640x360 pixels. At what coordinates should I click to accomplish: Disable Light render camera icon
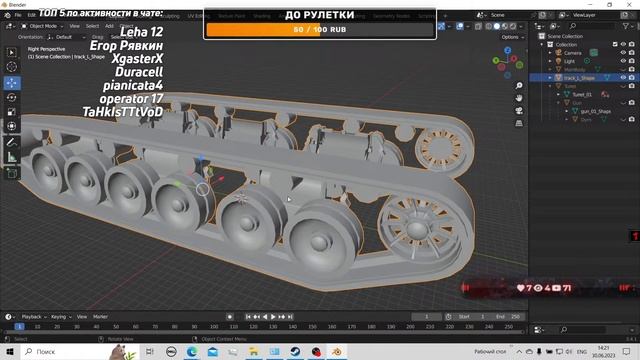(632, 61)
